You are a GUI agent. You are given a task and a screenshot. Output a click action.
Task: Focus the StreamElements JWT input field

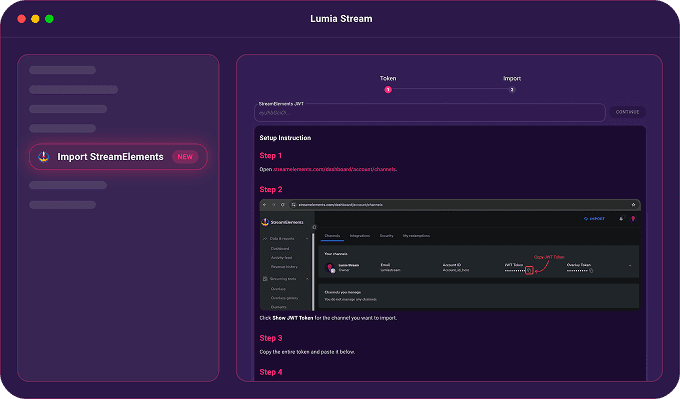click(429, 112)
